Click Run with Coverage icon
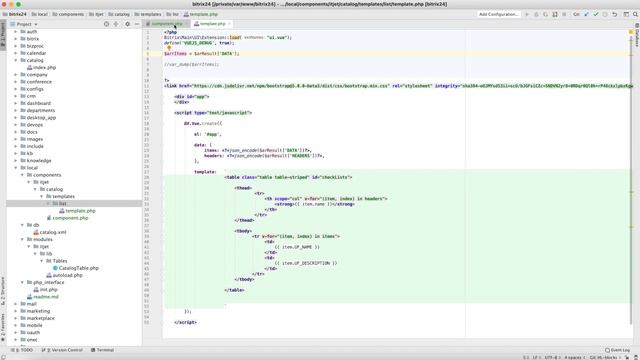Screen dimensions: 640x360 [546, 14]
